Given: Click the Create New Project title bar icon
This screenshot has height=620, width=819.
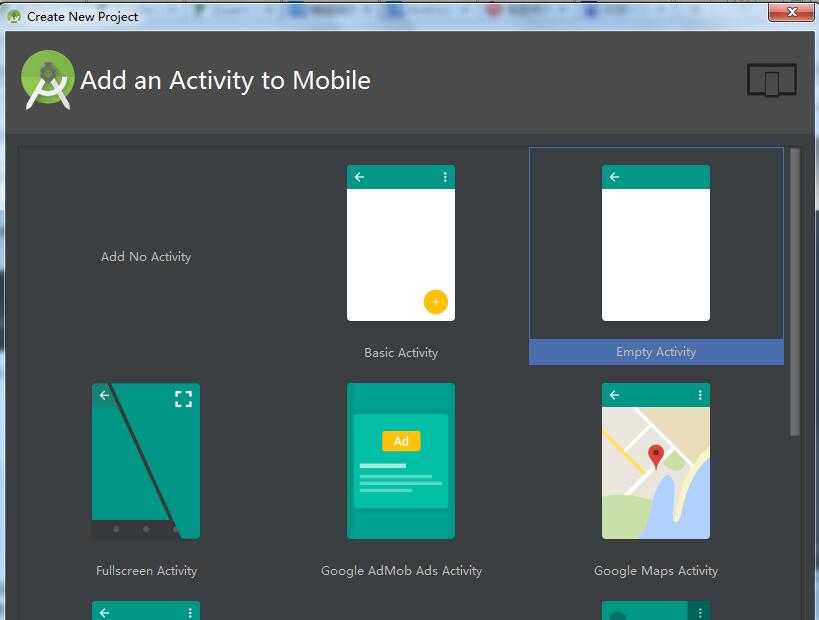Looking at the screenshot, I should pyautogui.click(x=14, y=17).
